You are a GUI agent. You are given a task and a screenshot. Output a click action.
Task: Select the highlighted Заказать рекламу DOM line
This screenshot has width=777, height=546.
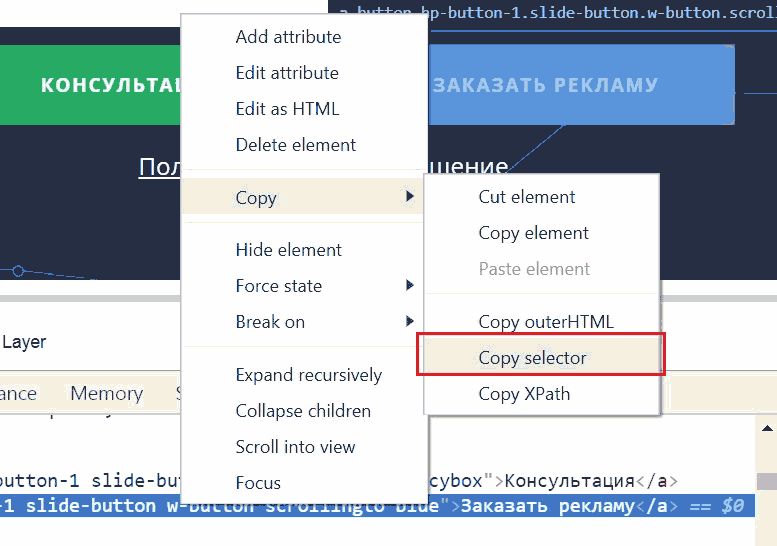[377, 506]
